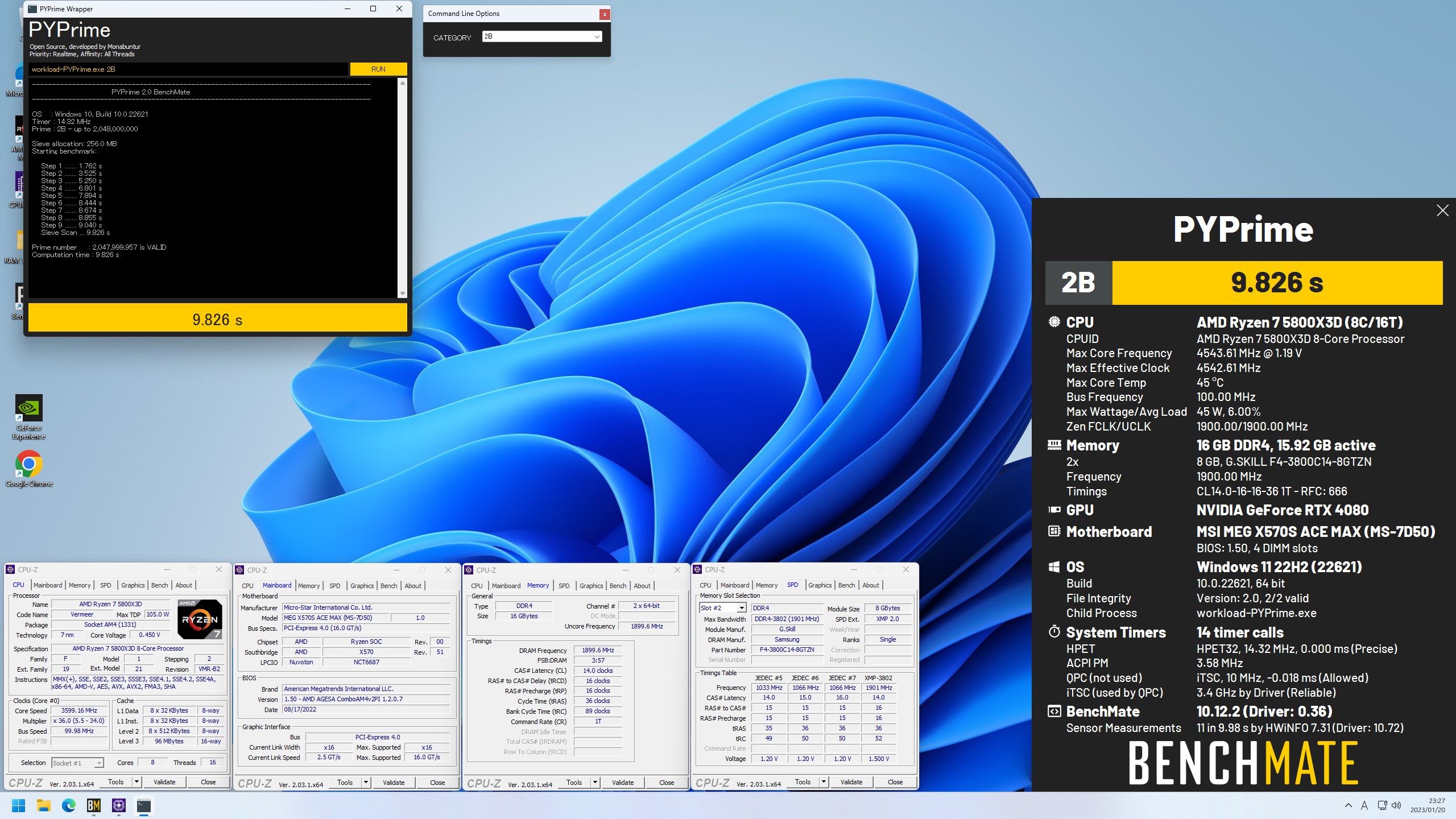Select CPU tab in CPU-Z Memory window

coord(477,586)
